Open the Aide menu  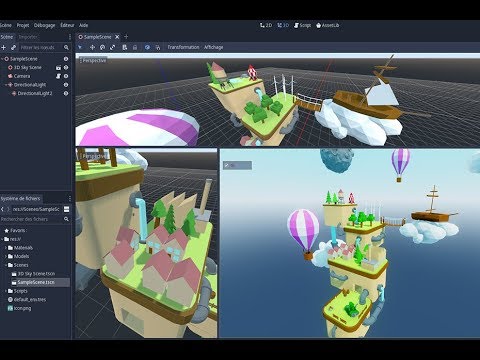pyautogui.click(x=84, y=25)
